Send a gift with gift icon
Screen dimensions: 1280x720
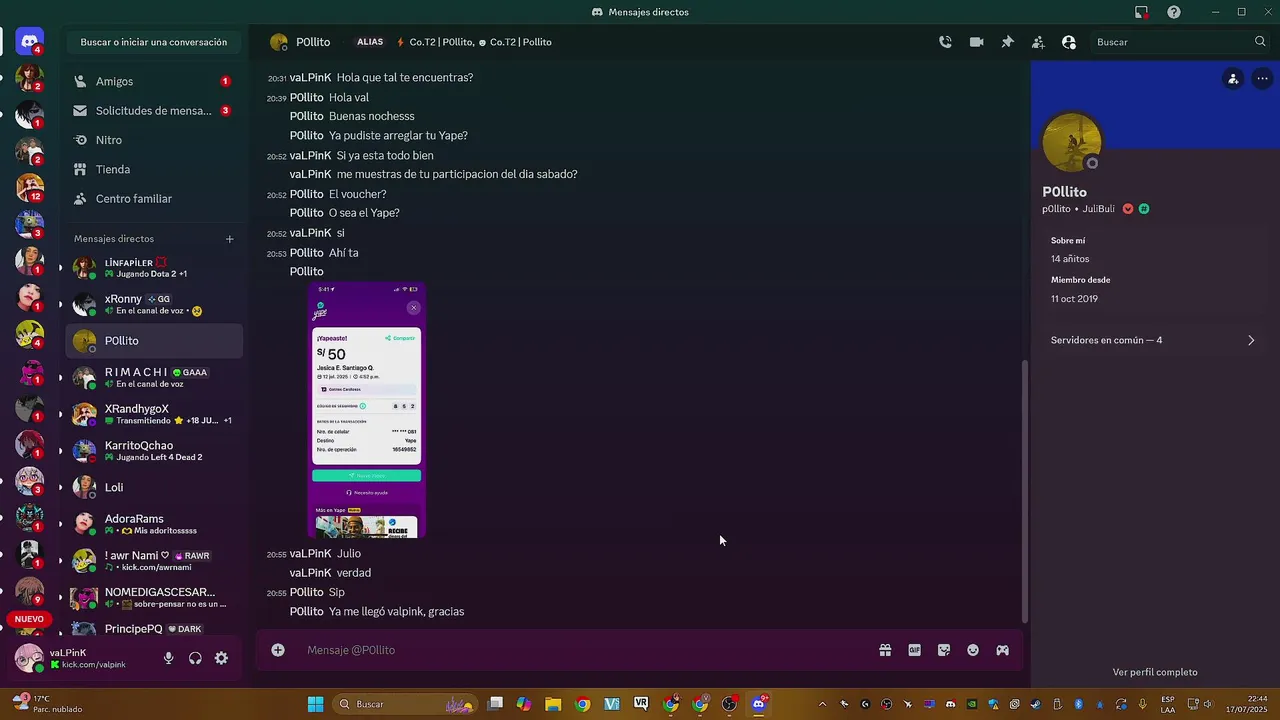click(885, 650)
